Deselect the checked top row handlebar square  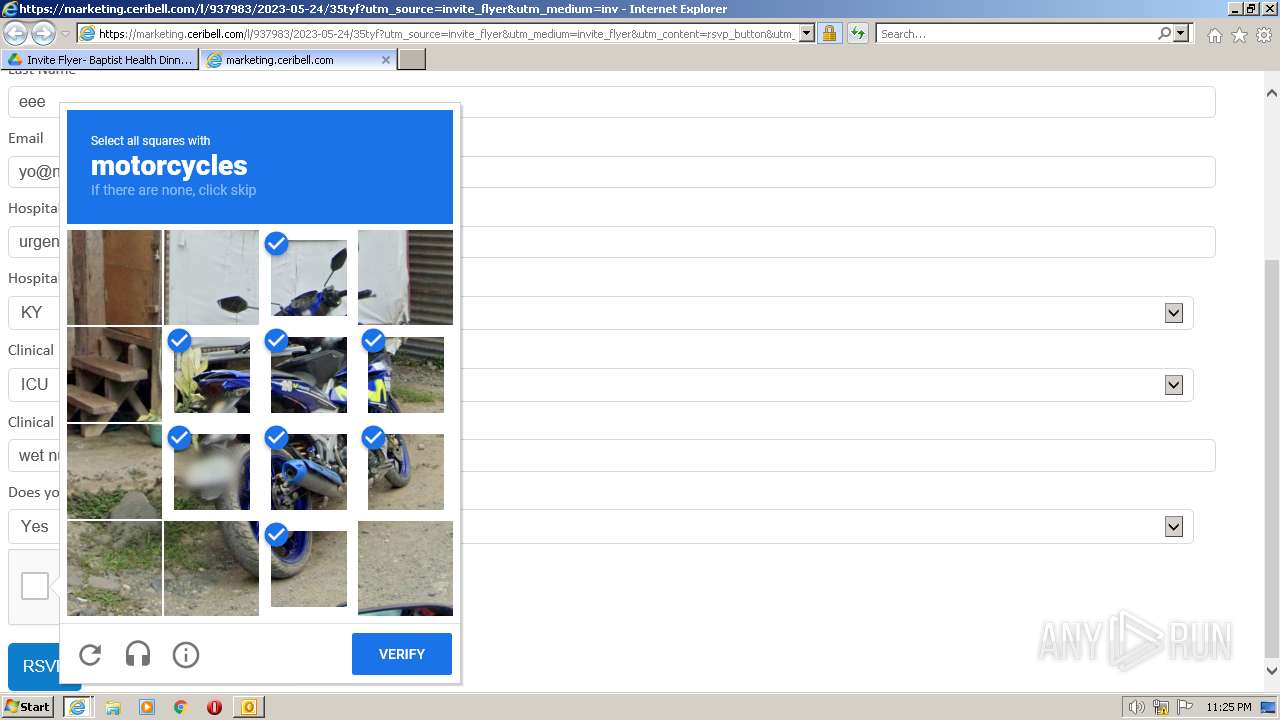coord(308,277)
